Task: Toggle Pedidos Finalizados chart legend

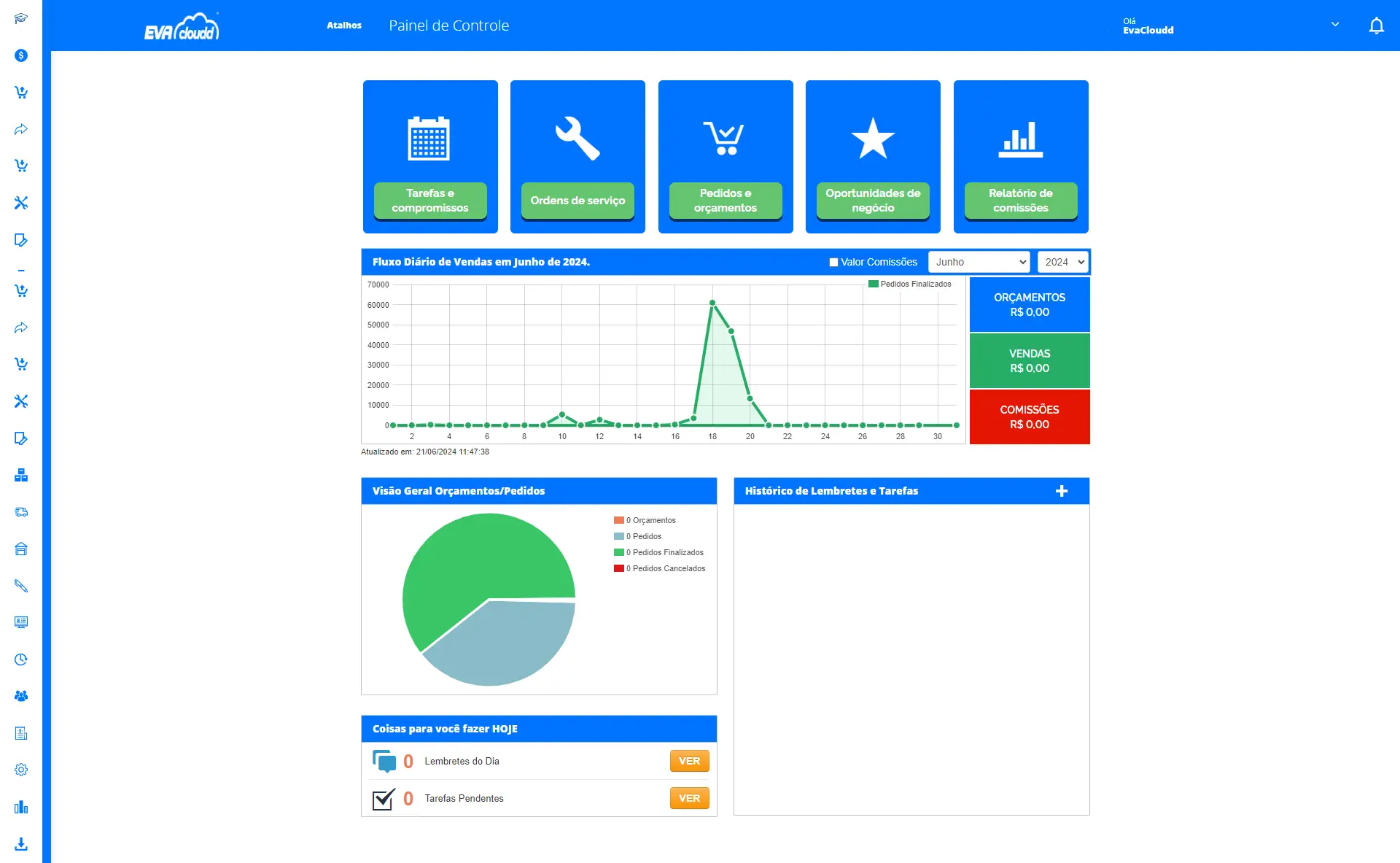Action: pos(909,285)
